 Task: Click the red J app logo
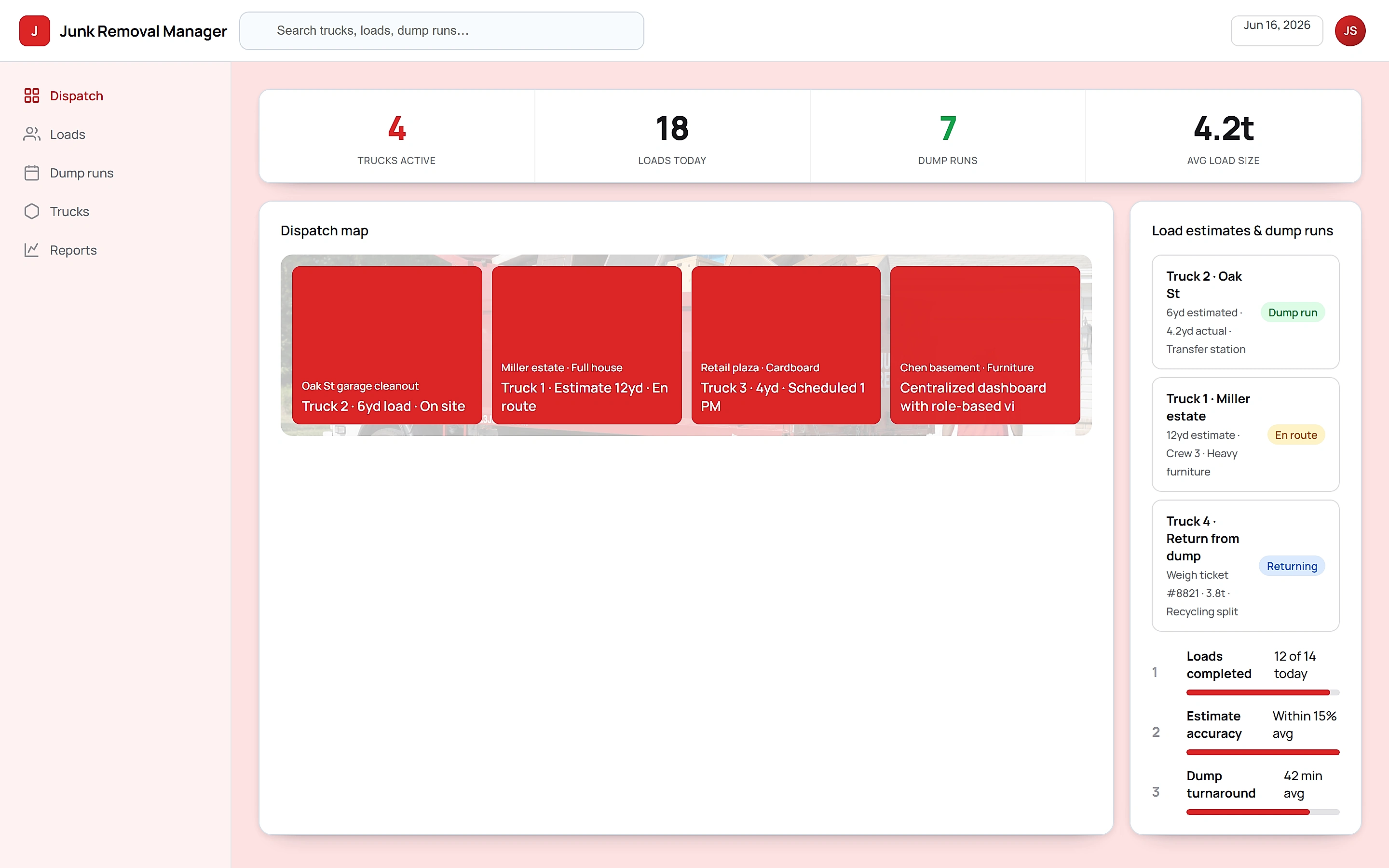(34, 31)
